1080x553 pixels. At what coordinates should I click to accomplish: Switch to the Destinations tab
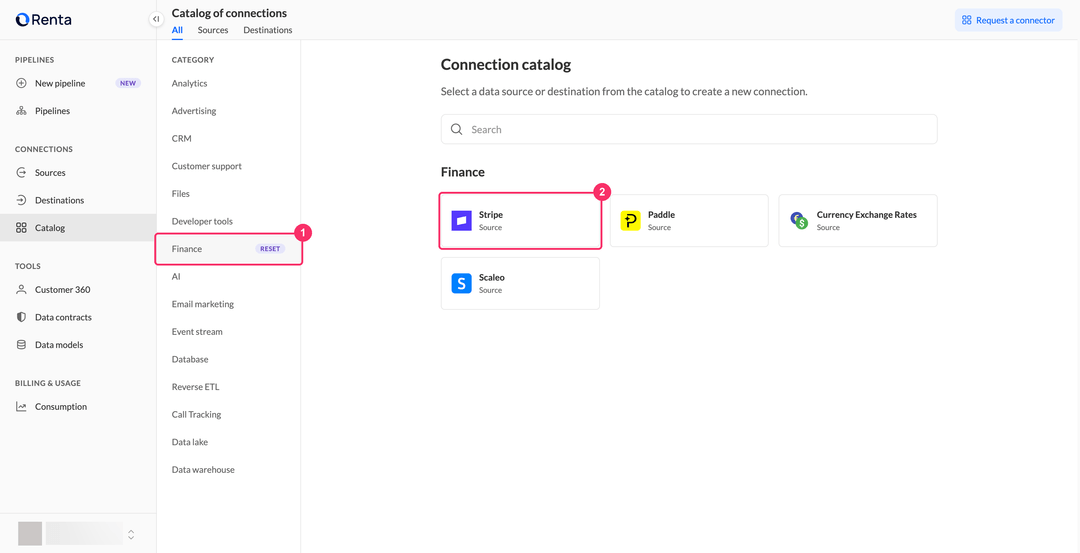tap(268, 30)
